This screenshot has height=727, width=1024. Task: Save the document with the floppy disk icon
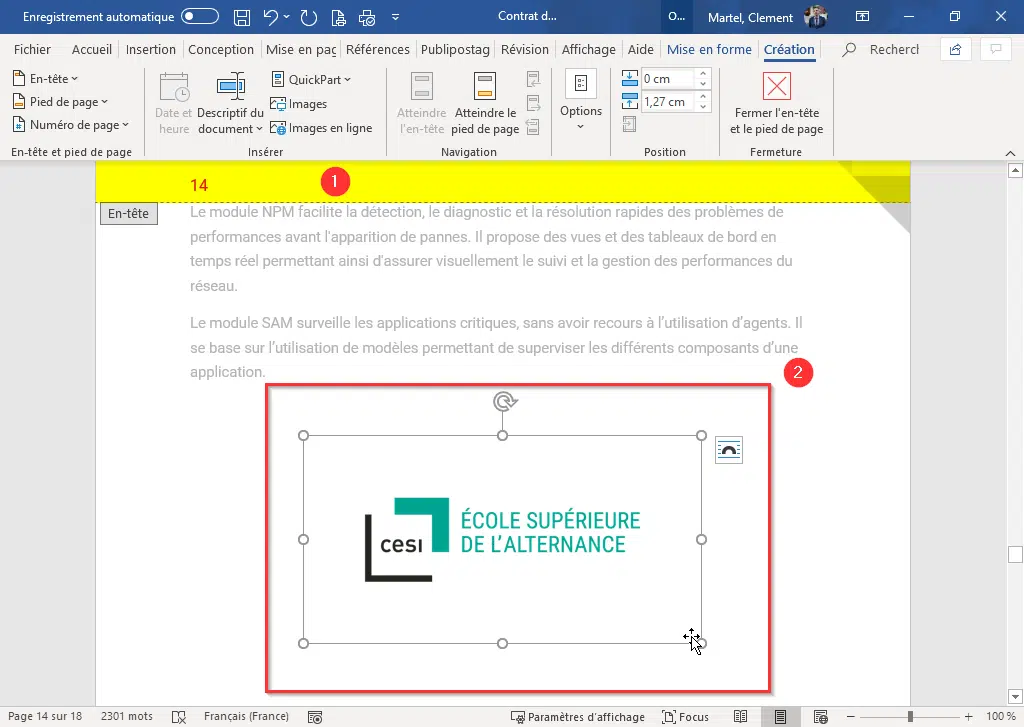pos(242,18)
